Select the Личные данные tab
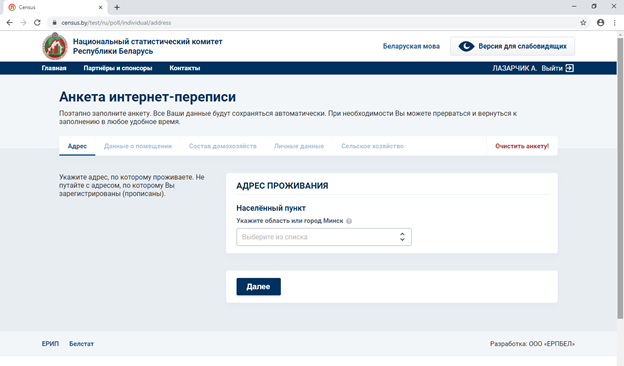This screenshot has height=366, width=624. pyautogui.click(x=299, y=146)
